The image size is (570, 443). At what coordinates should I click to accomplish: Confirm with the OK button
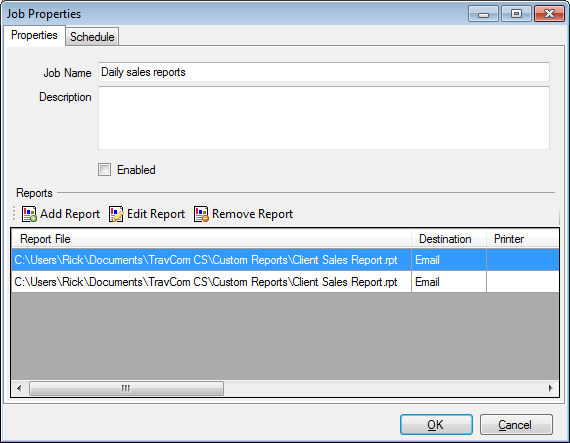click(x=436, y=424)
